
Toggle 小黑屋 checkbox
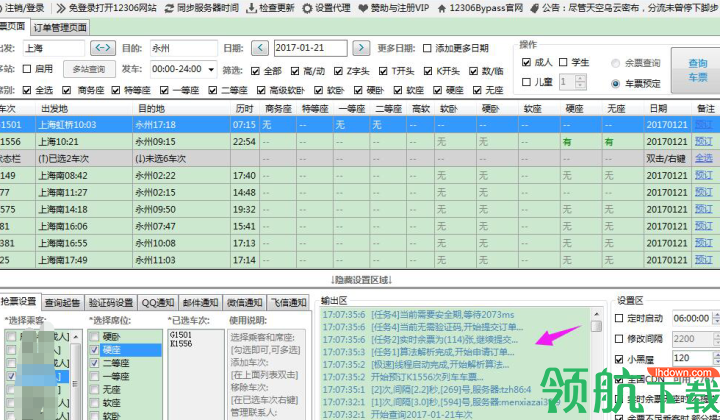(619, 359)
